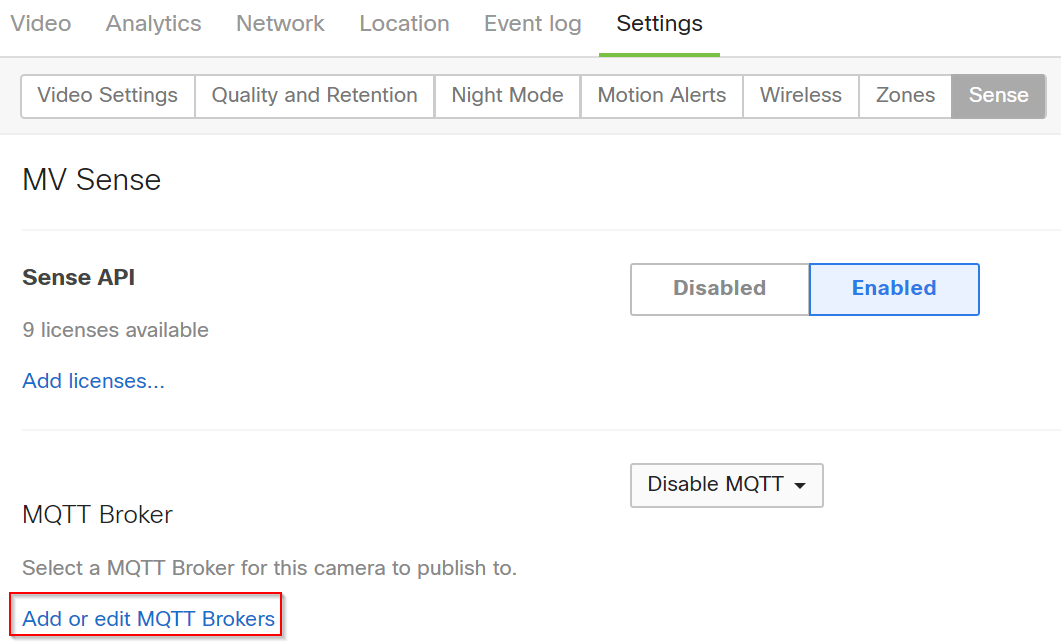Open the Night Mode settings

tap(507, 95)
